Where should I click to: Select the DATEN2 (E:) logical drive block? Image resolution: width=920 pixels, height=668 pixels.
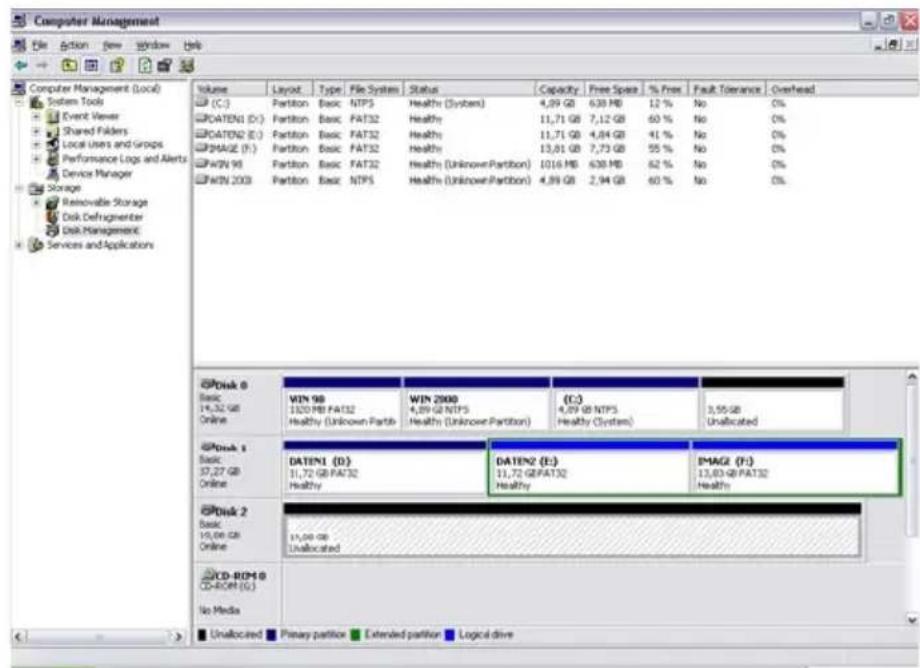coord(588,467)
